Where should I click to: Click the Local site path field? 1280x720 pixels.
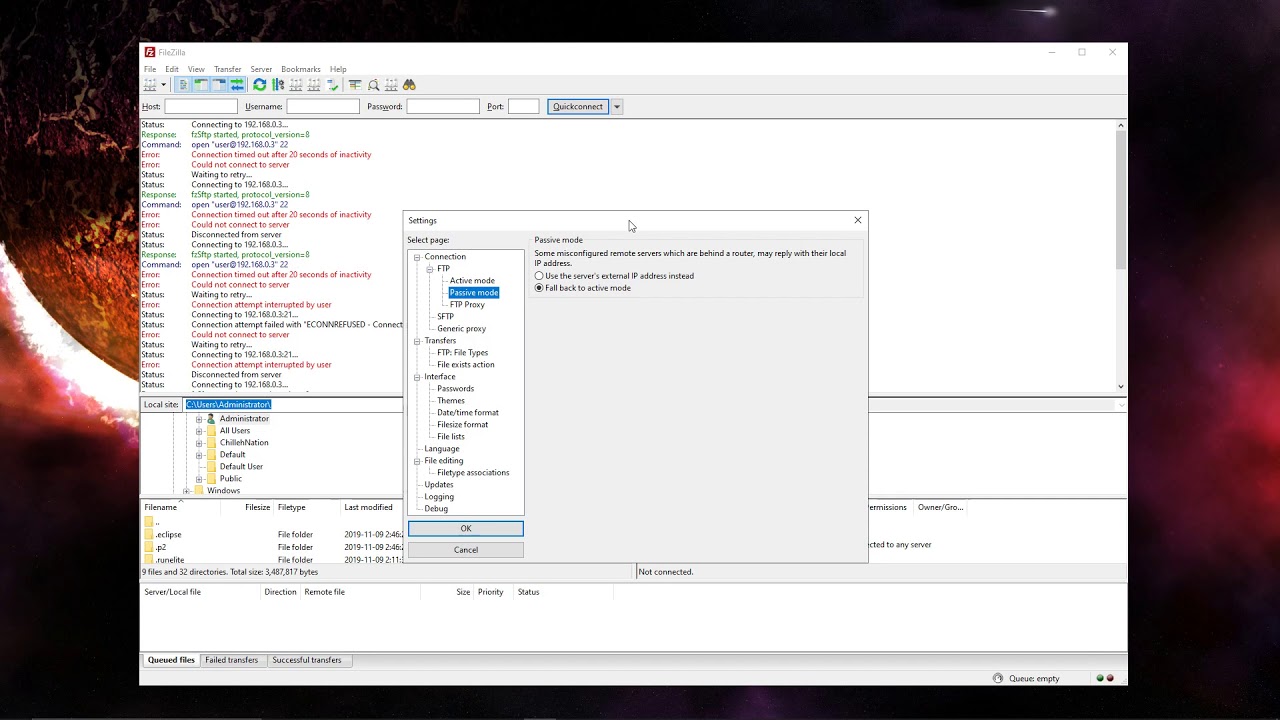tap(293, 405)
